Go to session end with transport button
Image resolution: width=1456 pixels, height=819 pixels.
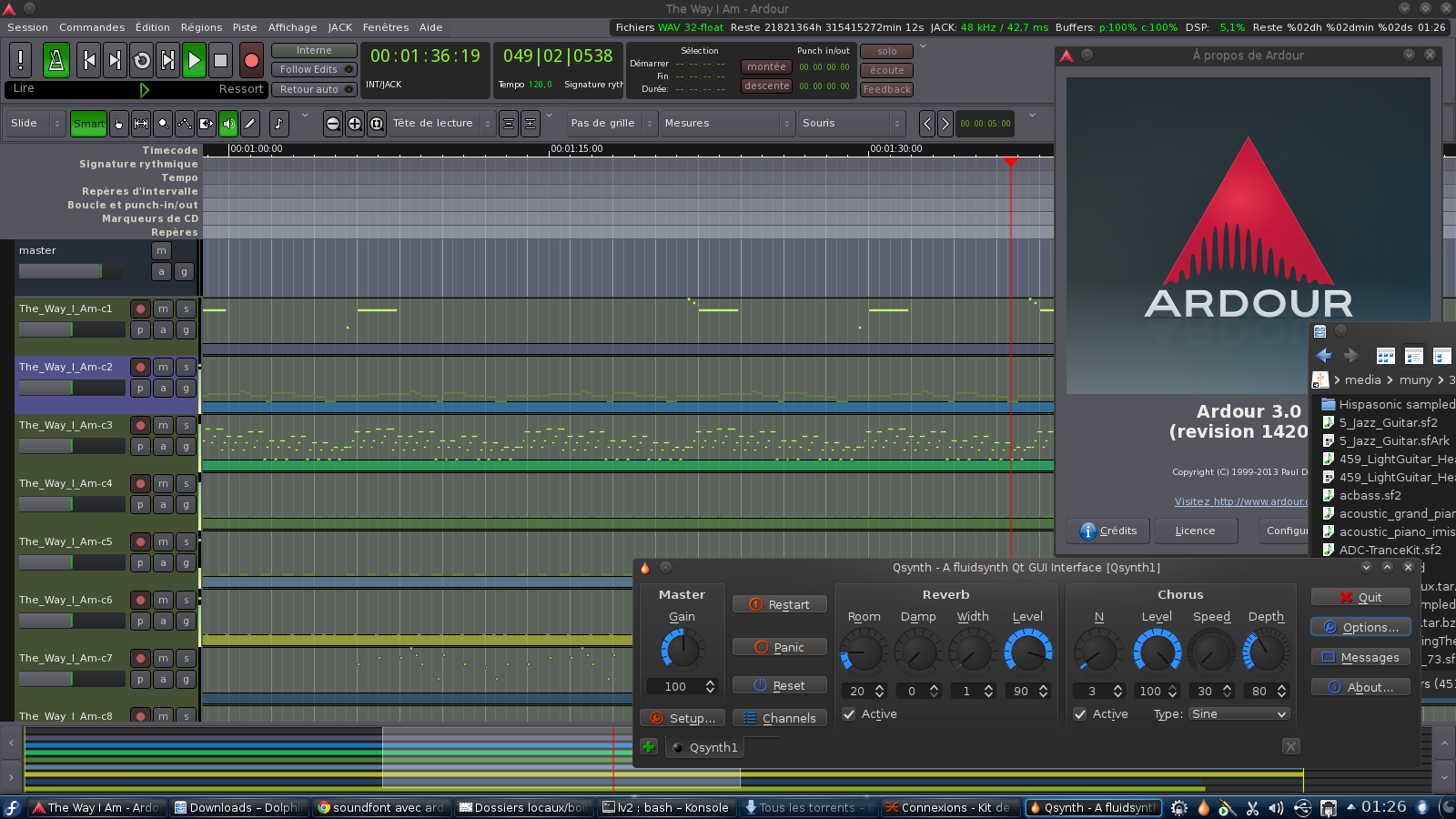115,61
